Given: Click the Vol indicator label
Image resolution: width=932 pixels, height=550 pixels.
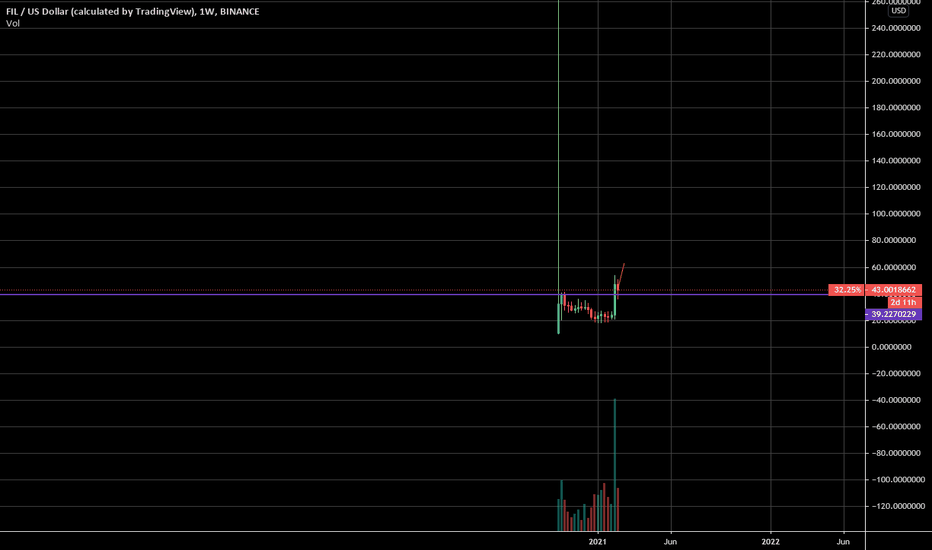Looking at the screenshot, I should (12, 23).
